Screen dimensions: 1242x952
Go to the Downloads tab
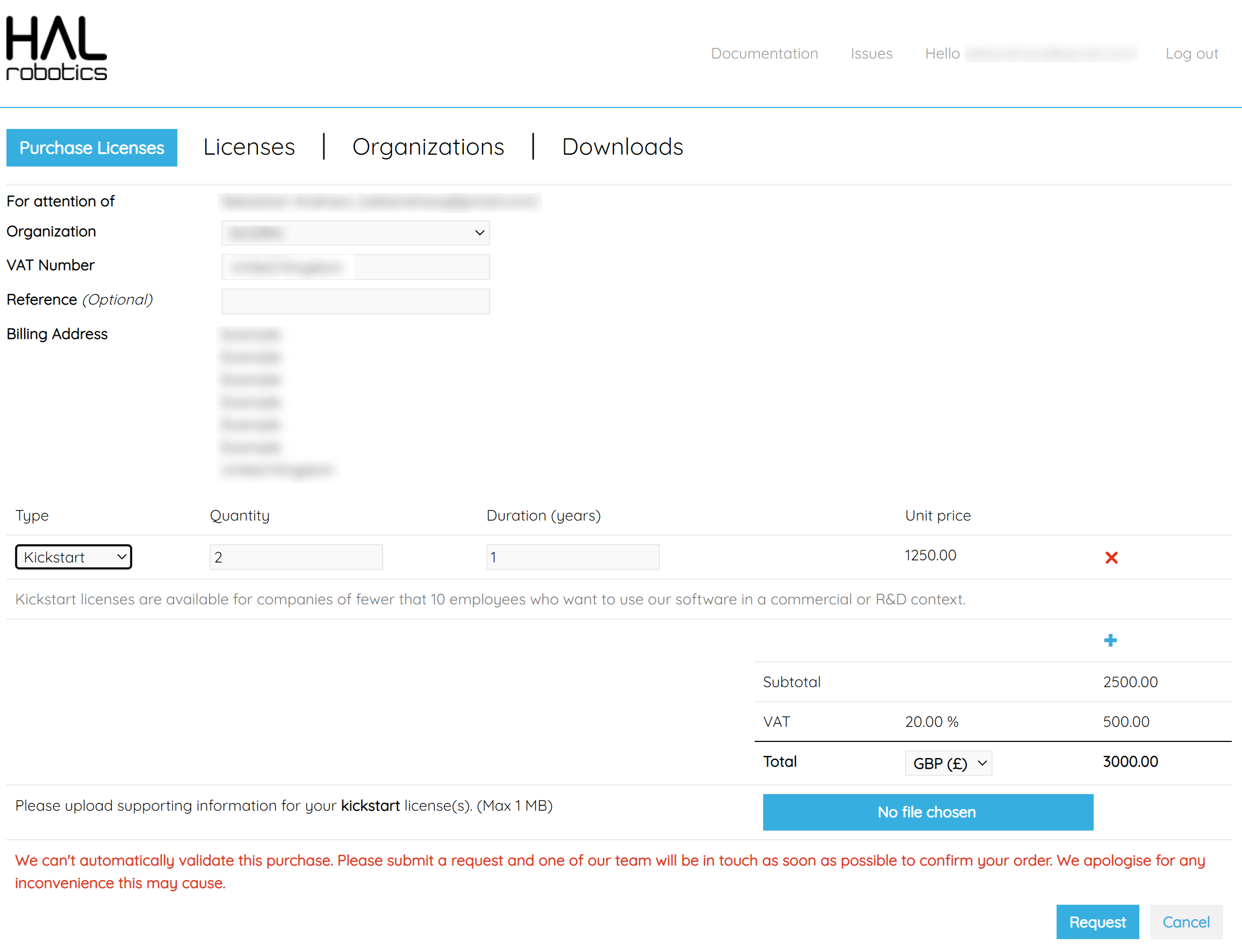[x=622, y=147]
